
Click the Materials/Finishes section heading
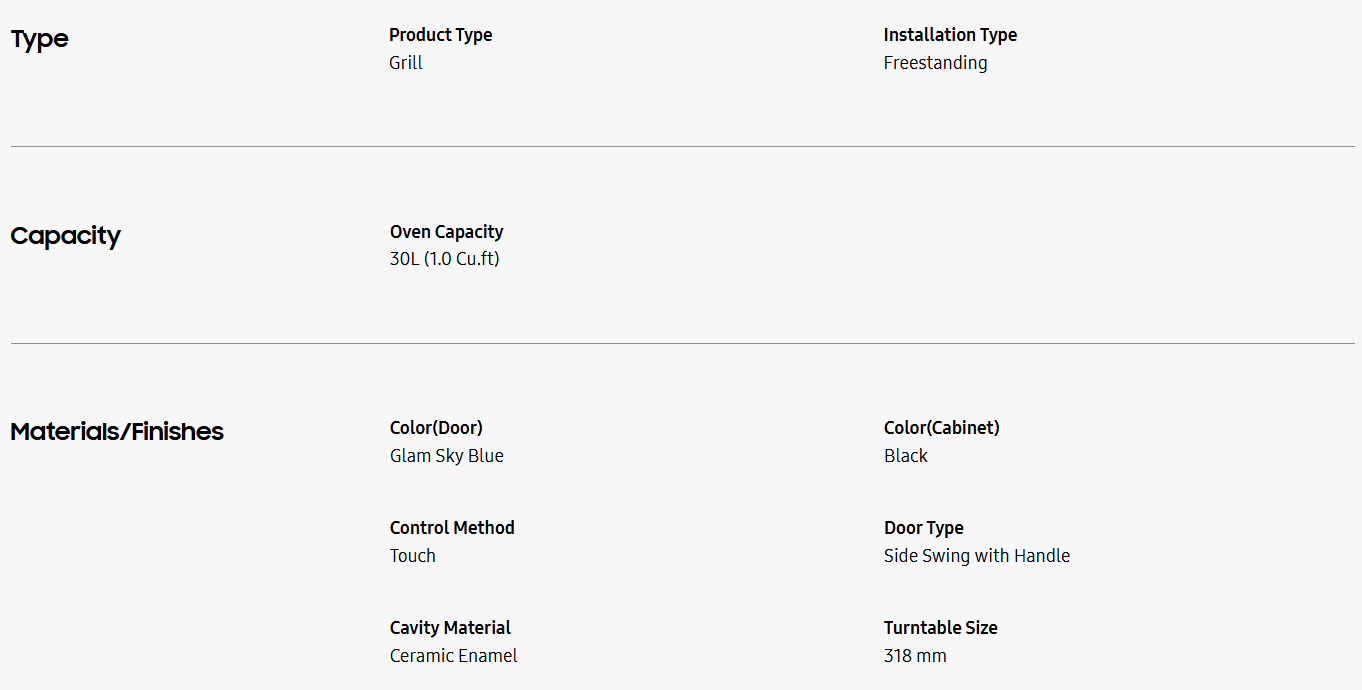[x=117, y=432]
